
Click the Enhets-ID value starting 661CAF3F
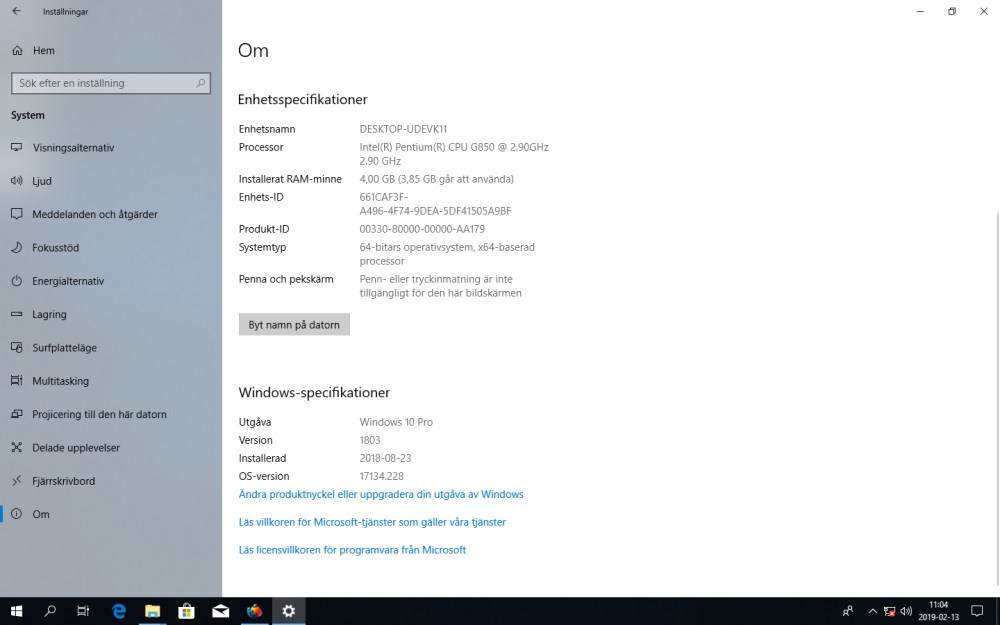tap(435, 204)
